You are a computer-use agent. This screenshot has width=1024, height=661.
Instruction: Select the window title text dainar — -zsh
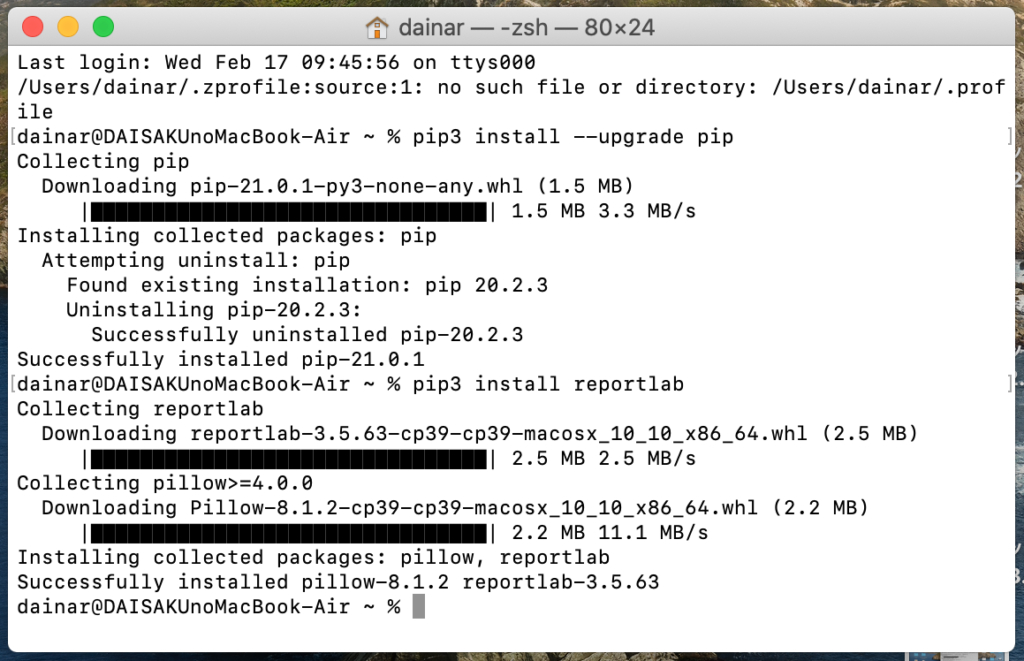[x=475, y=27]
